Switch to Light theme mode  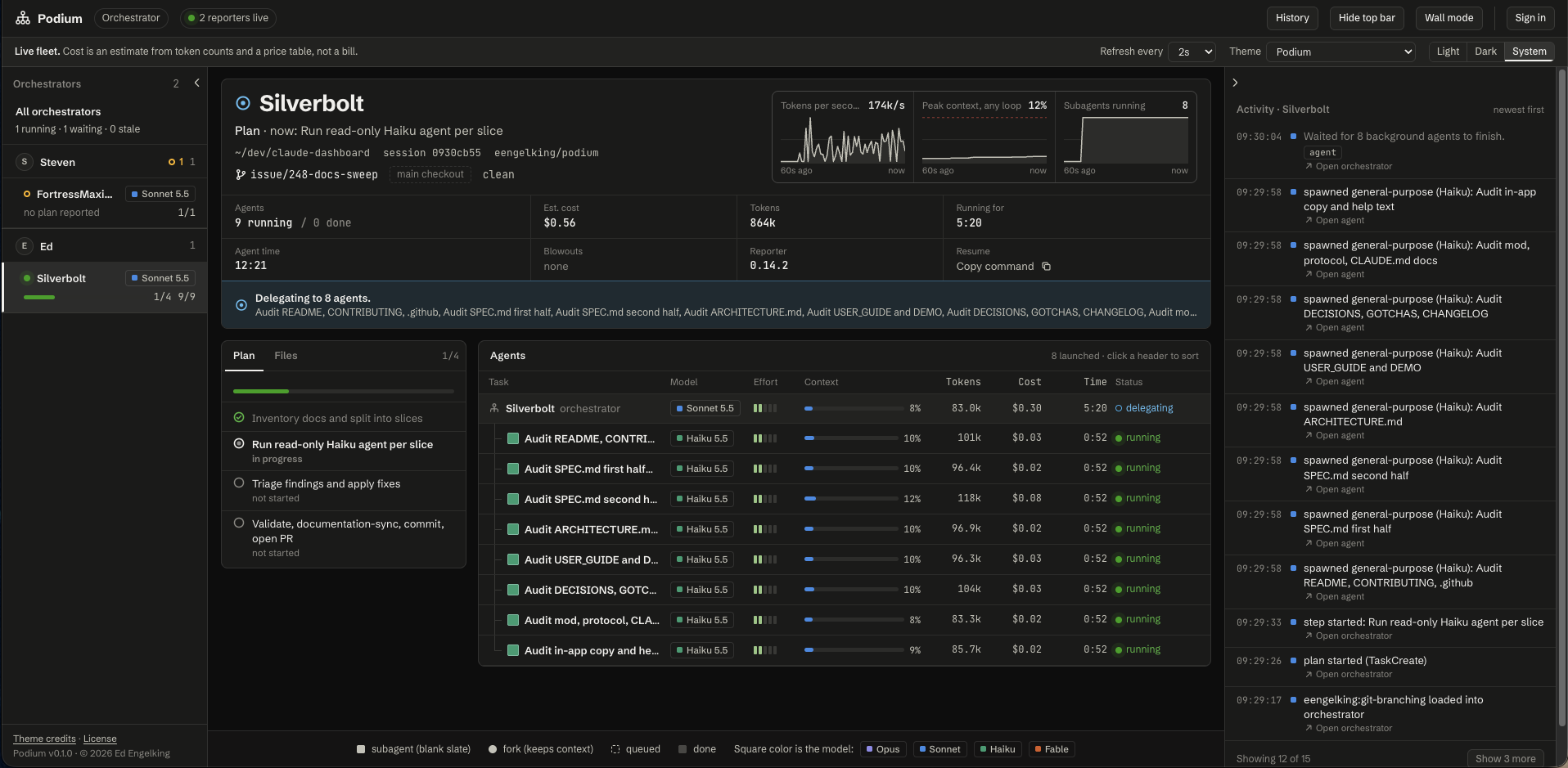coord(1448,52)
